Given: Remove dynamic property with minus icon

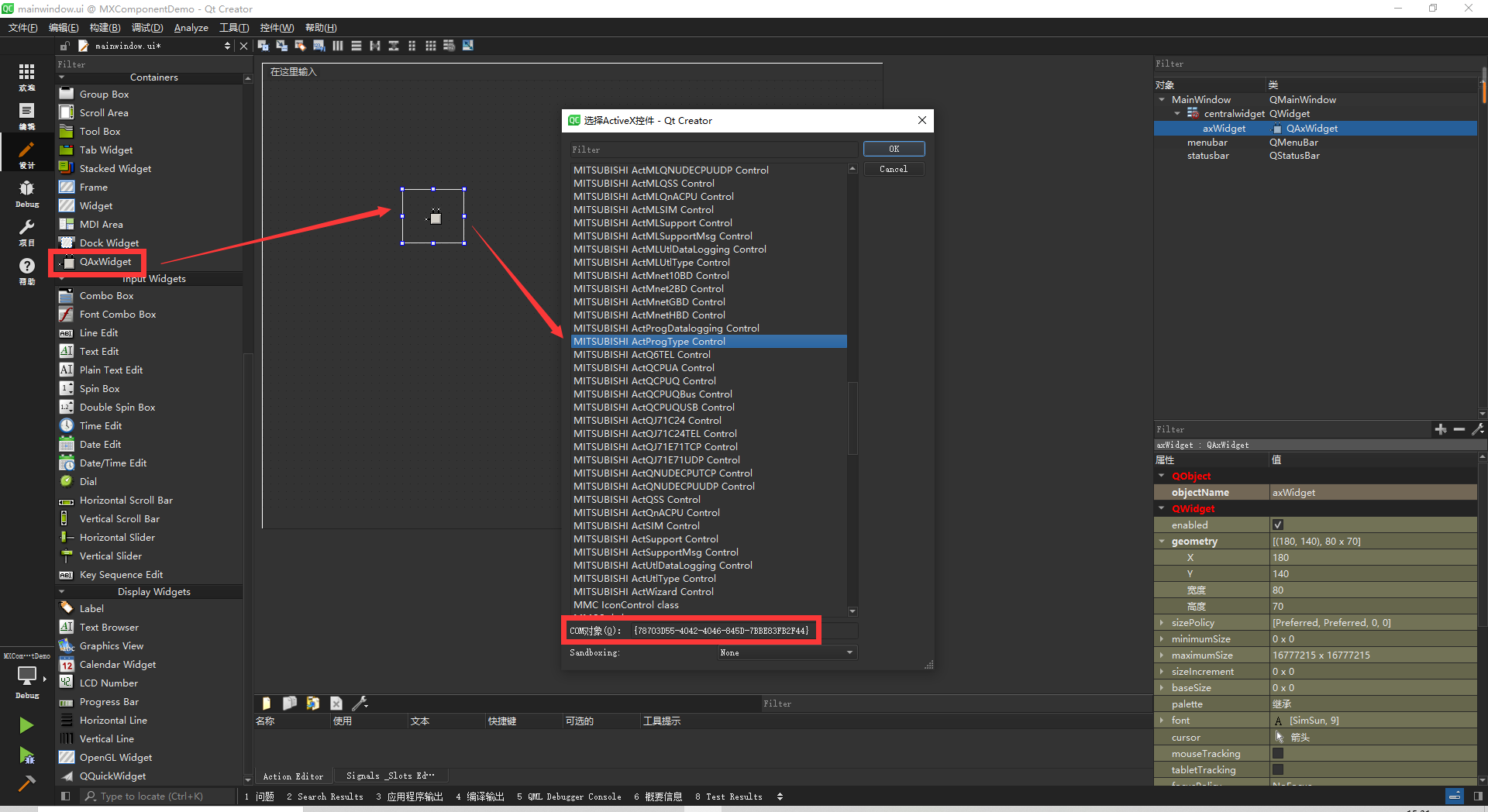Looking at the screenshot, I should [1459, 429].
